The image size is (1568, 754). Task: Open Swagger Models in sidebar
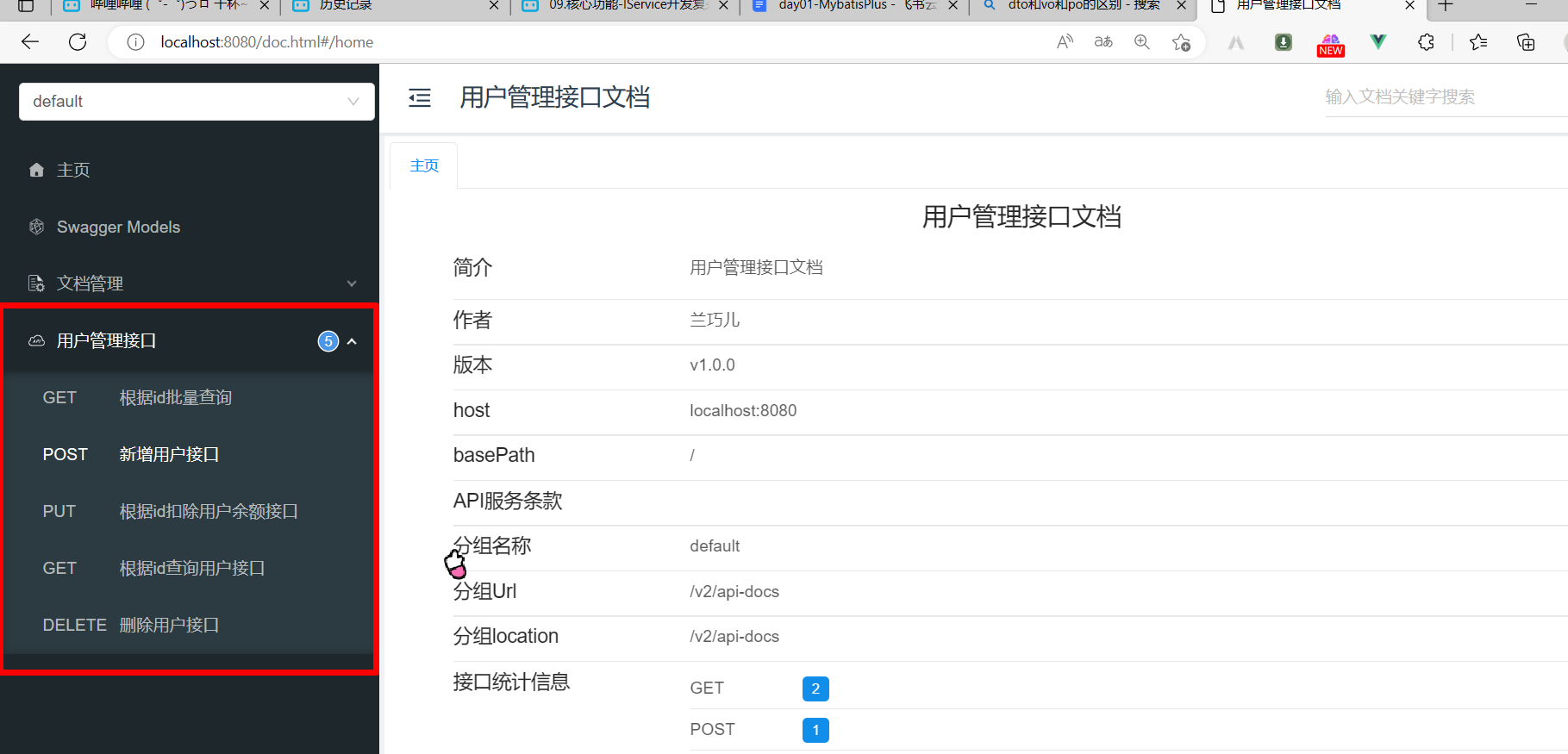pyautogui.click(x=118, y=227)
